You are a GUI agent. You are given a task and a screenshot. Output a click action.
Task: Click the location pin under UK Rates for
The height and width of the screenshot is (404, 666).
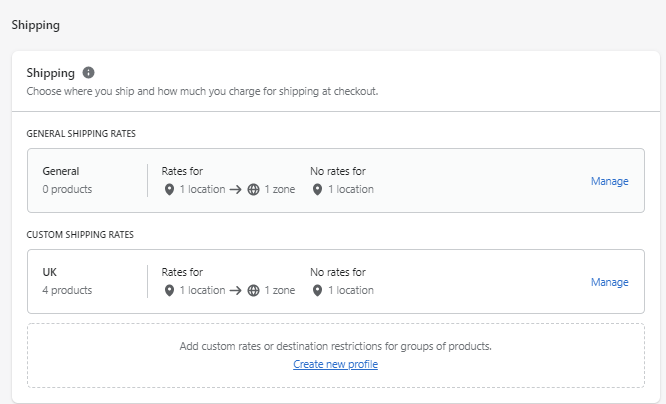[x=169, y=290]
